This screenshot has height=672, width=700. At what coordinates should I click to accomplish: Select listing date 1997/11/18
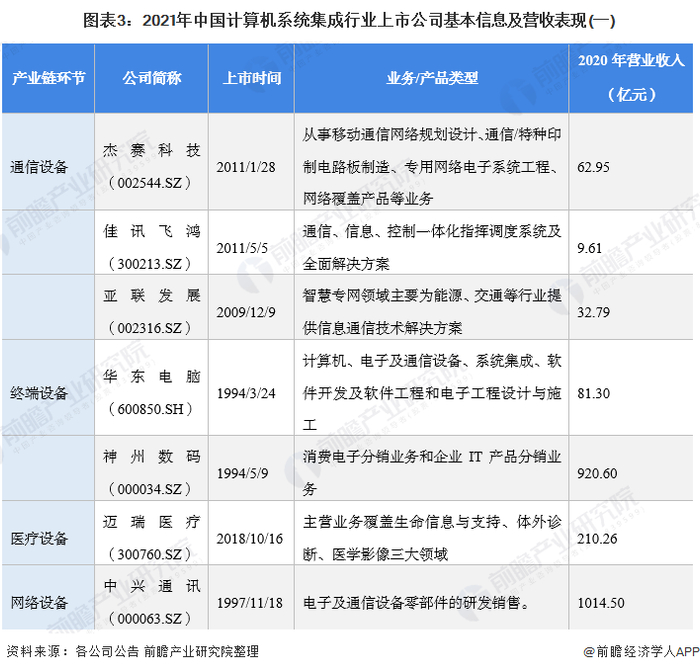250,603
